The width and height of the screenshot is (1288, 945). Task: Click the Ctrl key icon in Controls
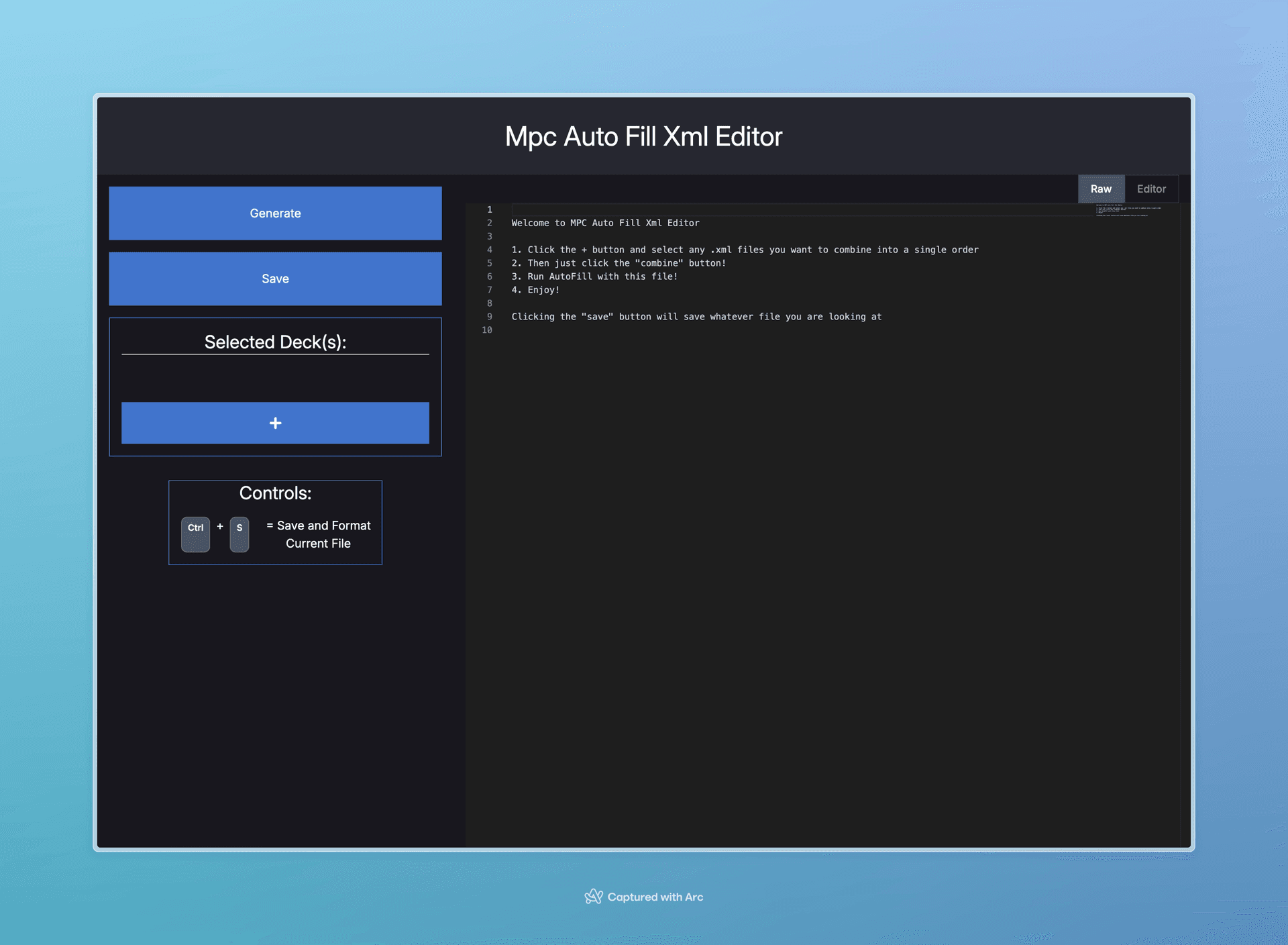[x=195, y=534]
